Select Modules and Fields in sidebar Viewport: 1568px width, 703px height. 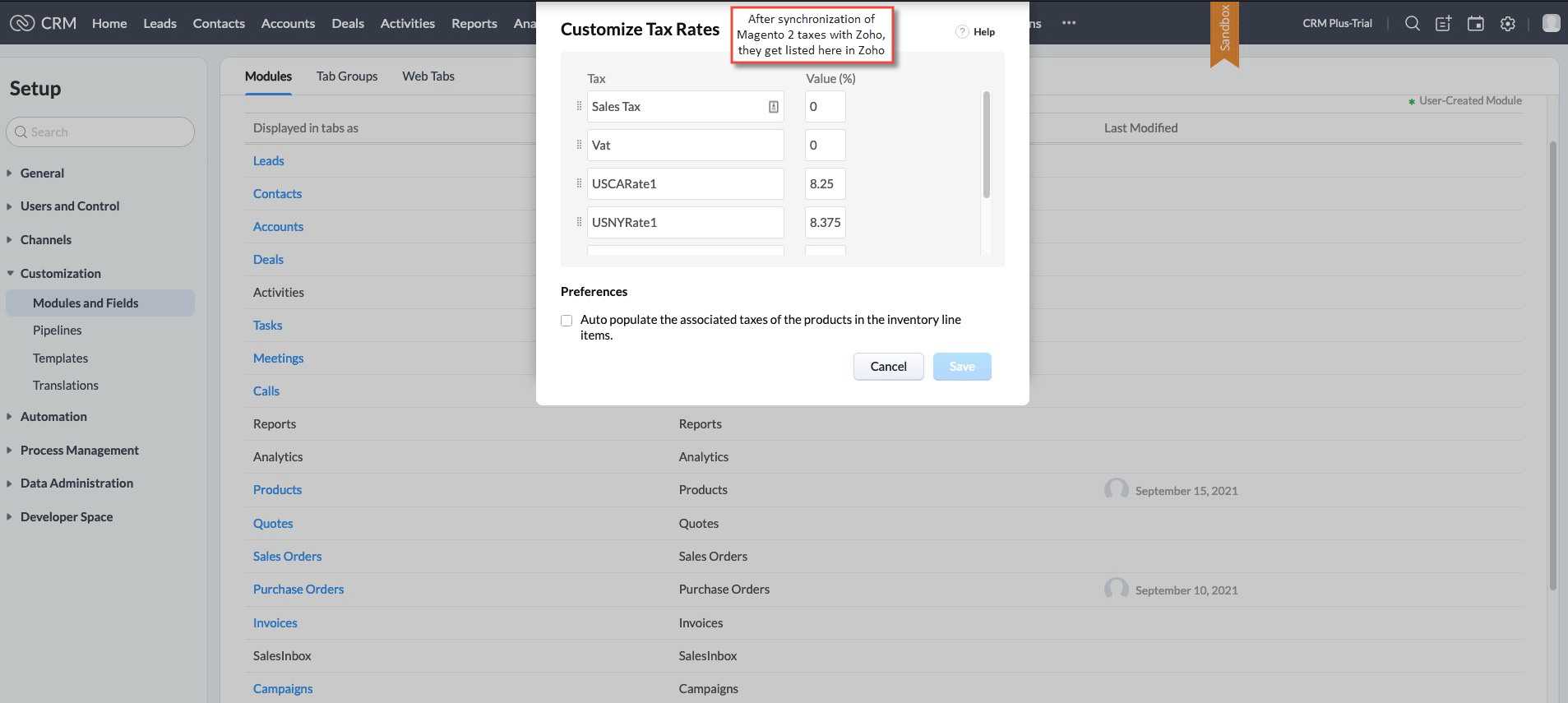point(100,303)
